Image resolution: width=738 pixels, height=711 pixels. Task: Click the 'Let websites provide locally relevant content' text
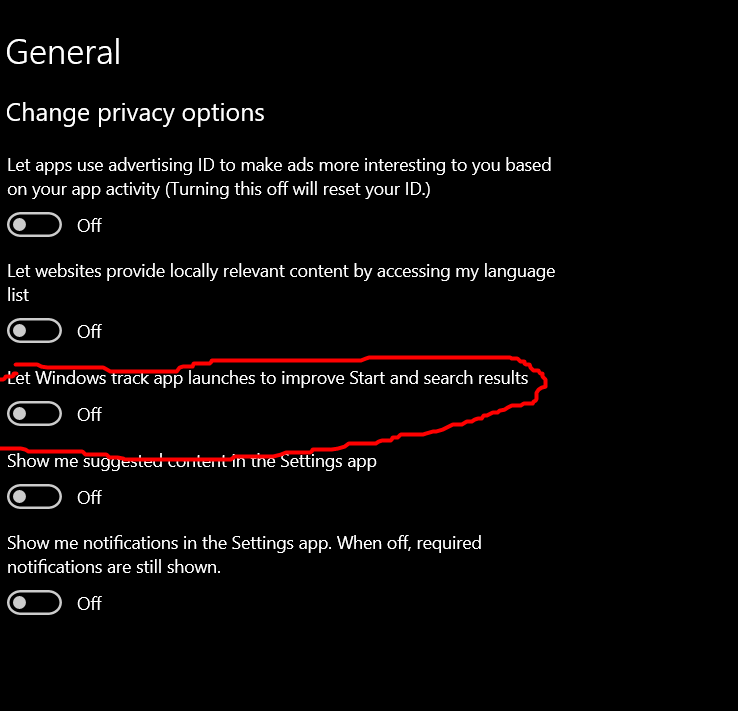pyautogui.click(x=281, y=272)
